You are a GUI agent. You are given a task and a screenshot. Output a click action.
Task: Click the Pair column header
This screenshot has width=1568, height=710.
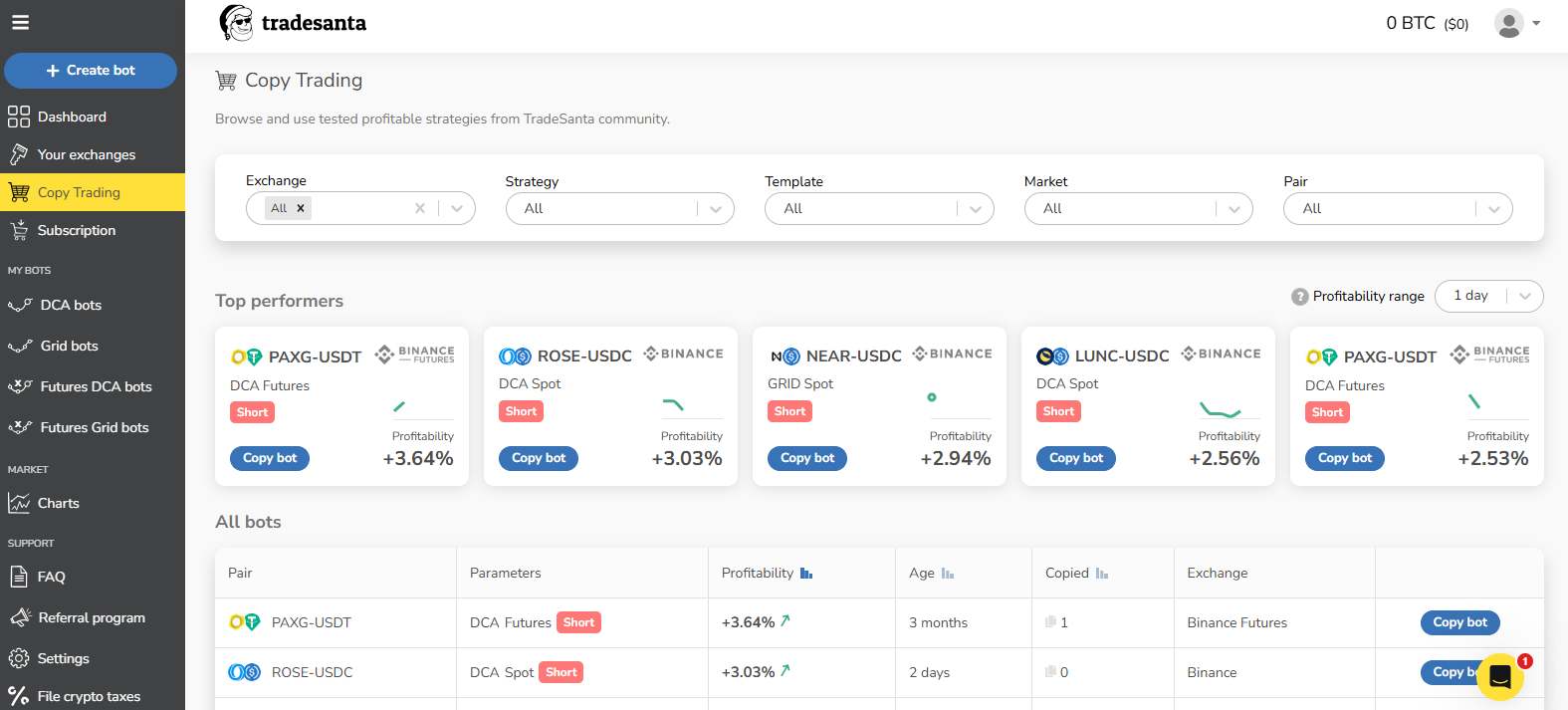240,573
